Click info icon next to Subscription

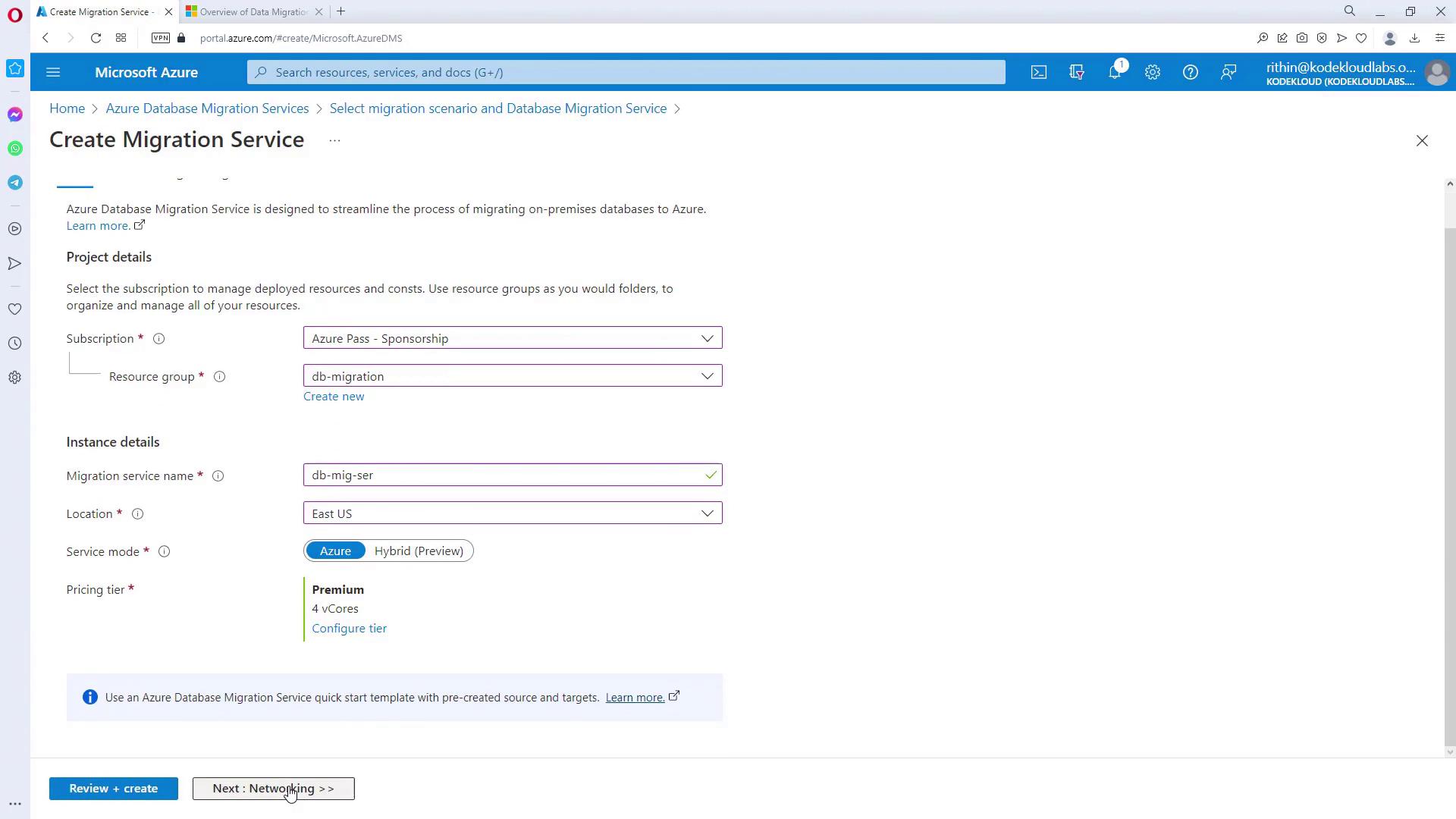pos(158,339)
